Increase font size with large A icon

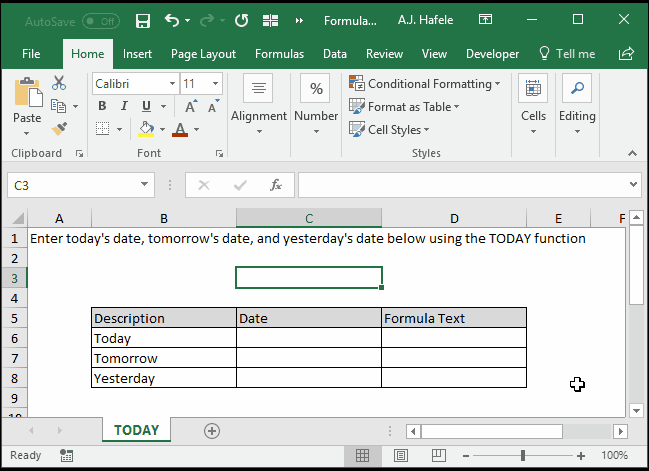coord(191,106)
